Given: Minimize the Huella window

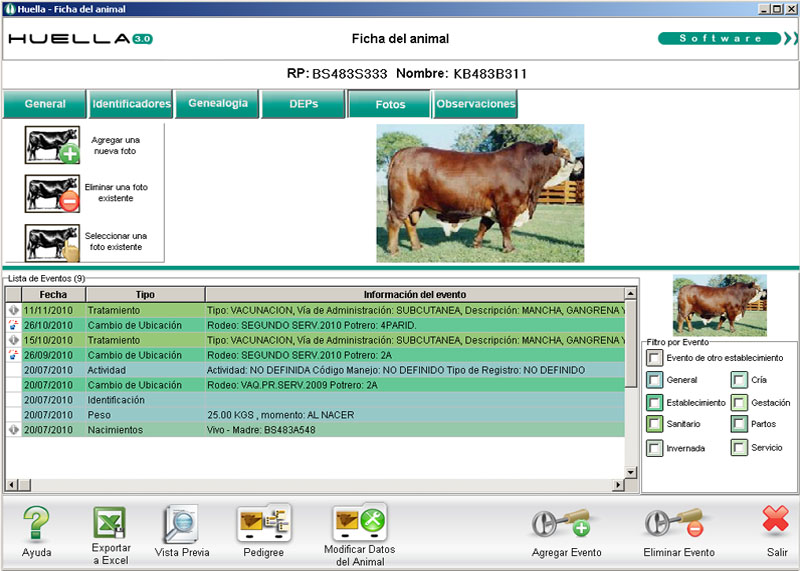Looking at the screenshot, I should point(764,9).
